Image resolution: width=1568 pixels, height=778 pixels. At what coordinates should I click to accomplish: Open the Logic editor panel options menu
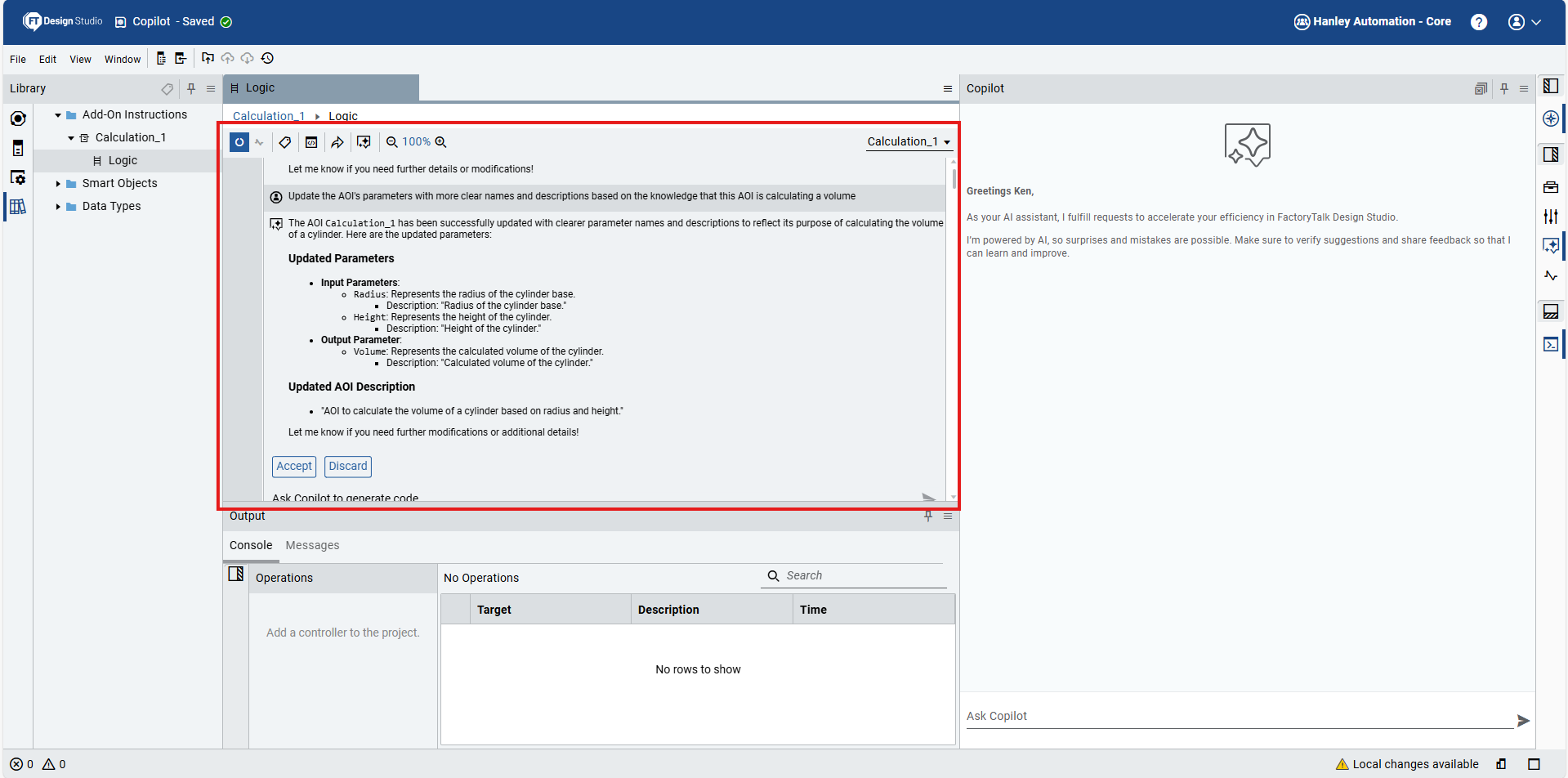click(x=948, y=88)
